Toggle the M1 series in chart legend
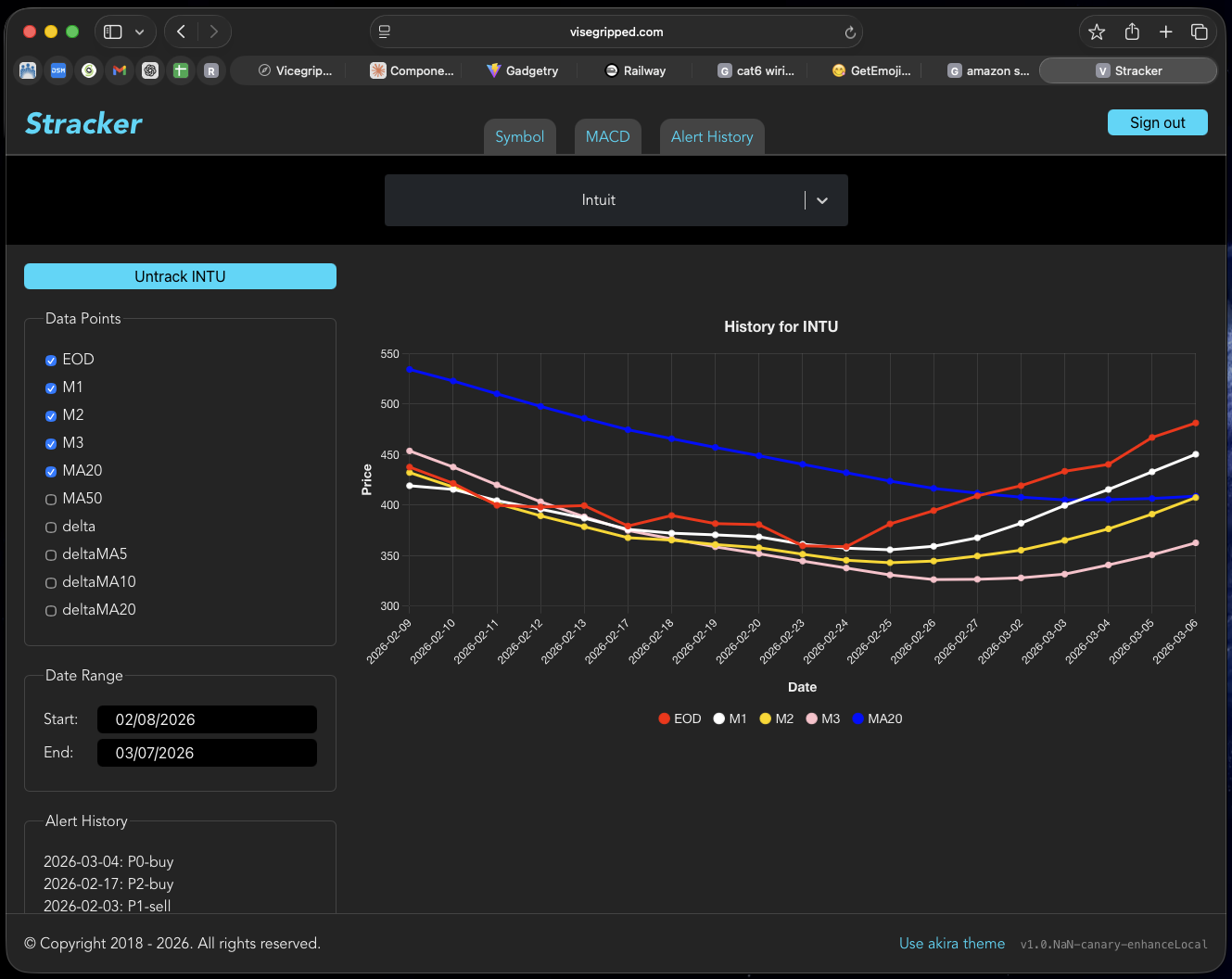The image size is (1232, 979). pos(730,718)
